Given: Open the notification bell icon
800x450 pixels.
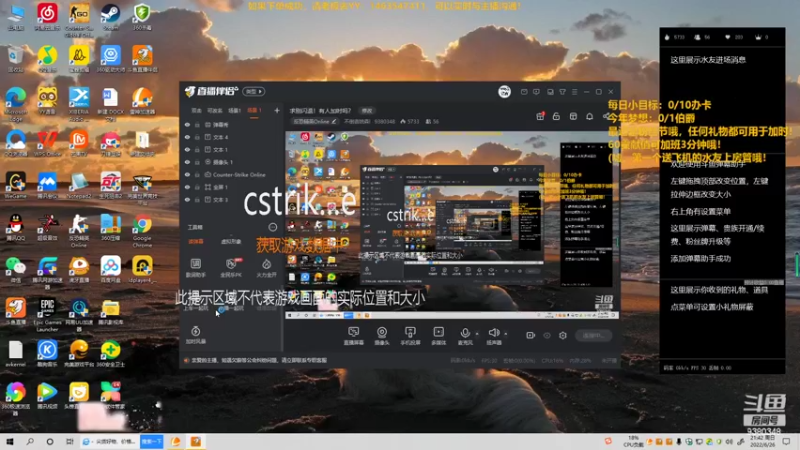Looking at the screenshot, I should [x=589, y=116].
